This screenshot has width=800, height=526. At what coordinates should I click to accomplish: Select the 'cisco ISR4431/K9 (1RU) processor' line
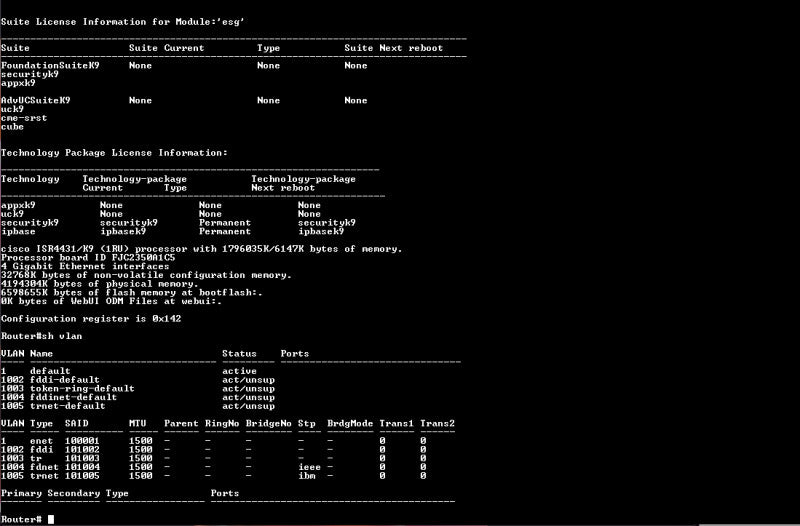click(202, 249)
